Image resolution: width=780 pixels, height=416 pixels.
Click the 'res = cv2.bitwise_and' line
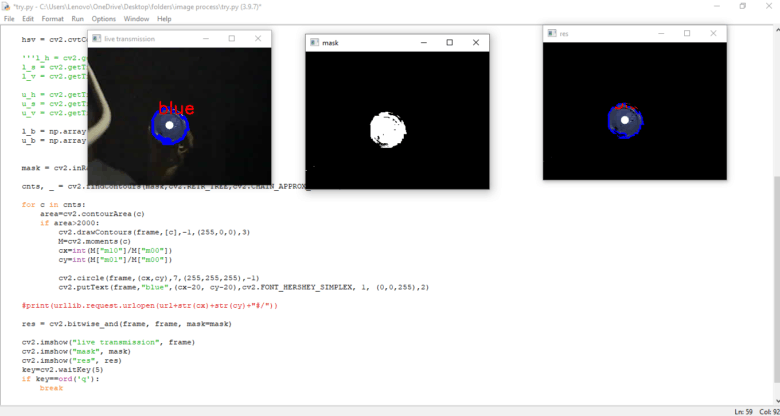coord(127,324)
